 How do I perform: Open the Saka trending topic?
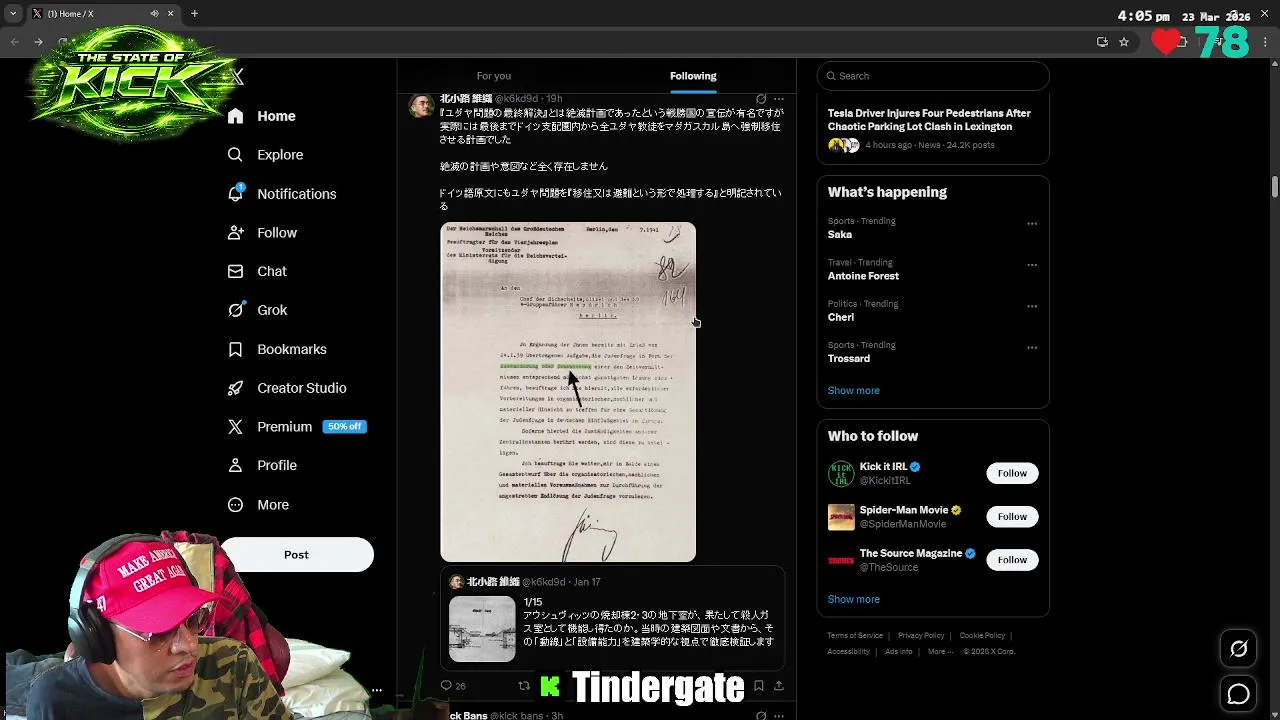tap(840, 235)
